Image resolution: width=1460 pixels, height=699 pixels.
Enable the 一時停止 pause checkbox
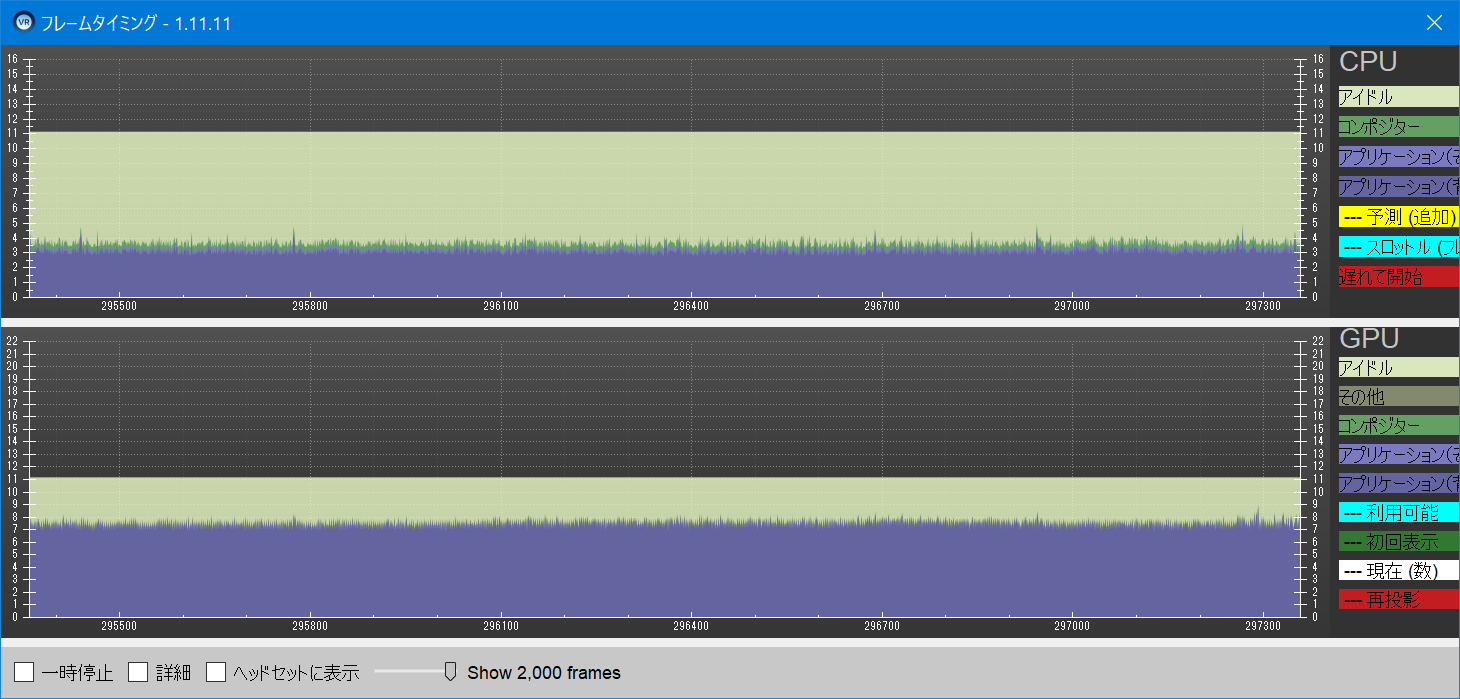click(x=24, y=672)
